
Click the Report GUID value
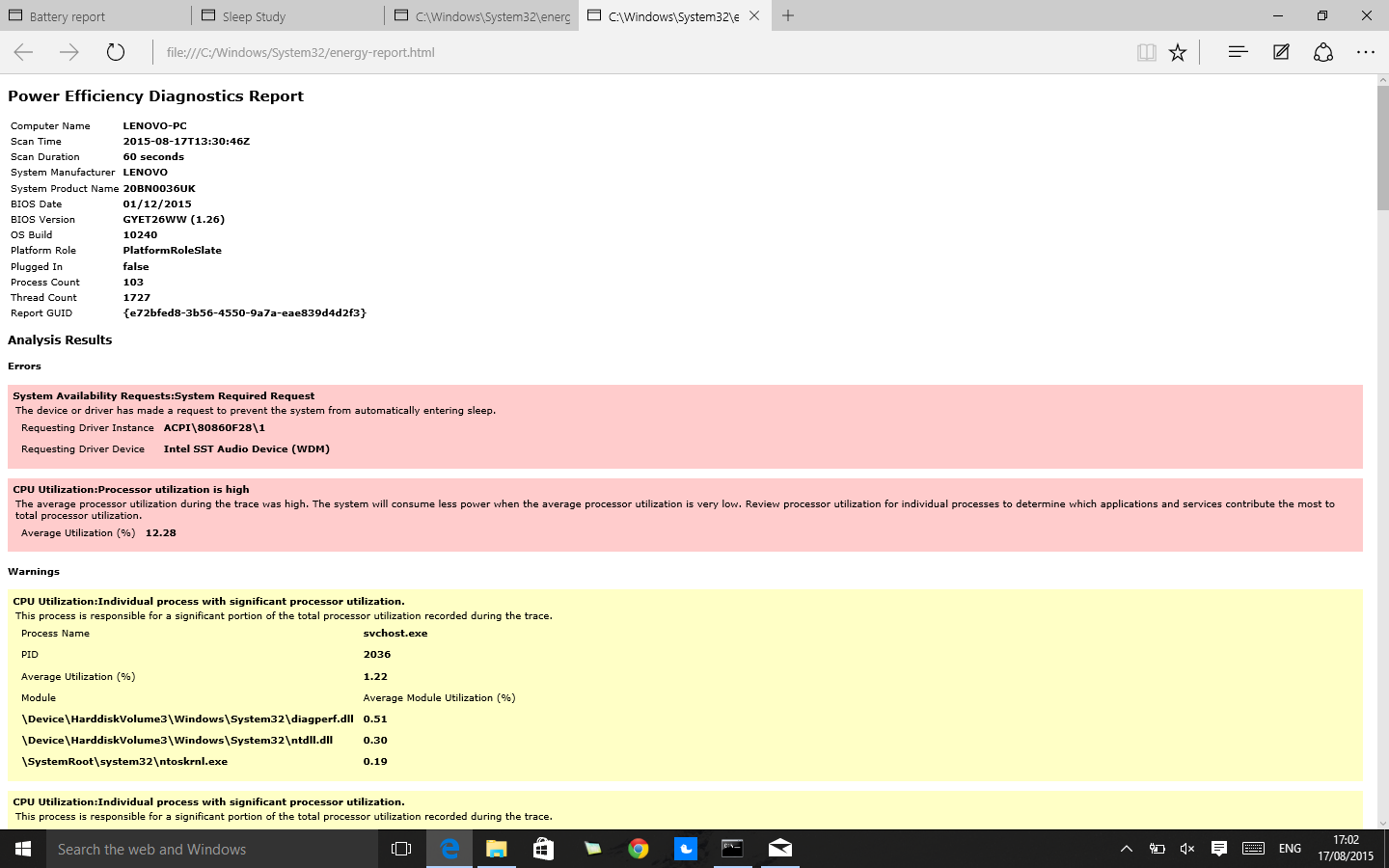pos(245,312)
